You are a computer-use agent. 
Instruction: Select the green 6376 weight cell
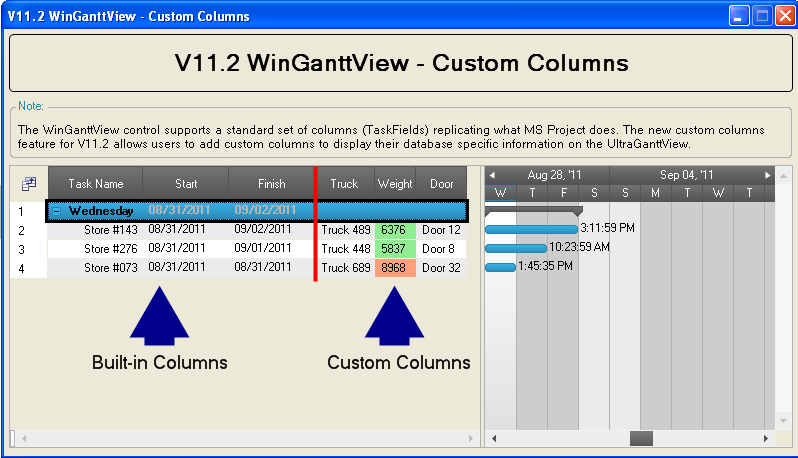pyautogui.click(x=395, y=230)
